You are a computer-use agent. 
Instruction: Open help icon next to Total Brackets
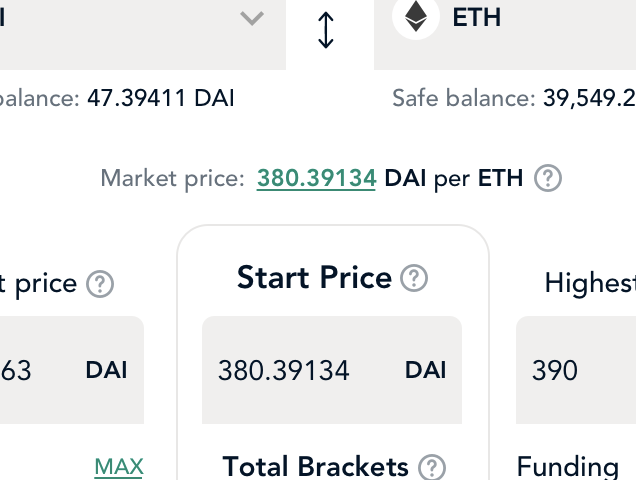[x=432, y=467]
